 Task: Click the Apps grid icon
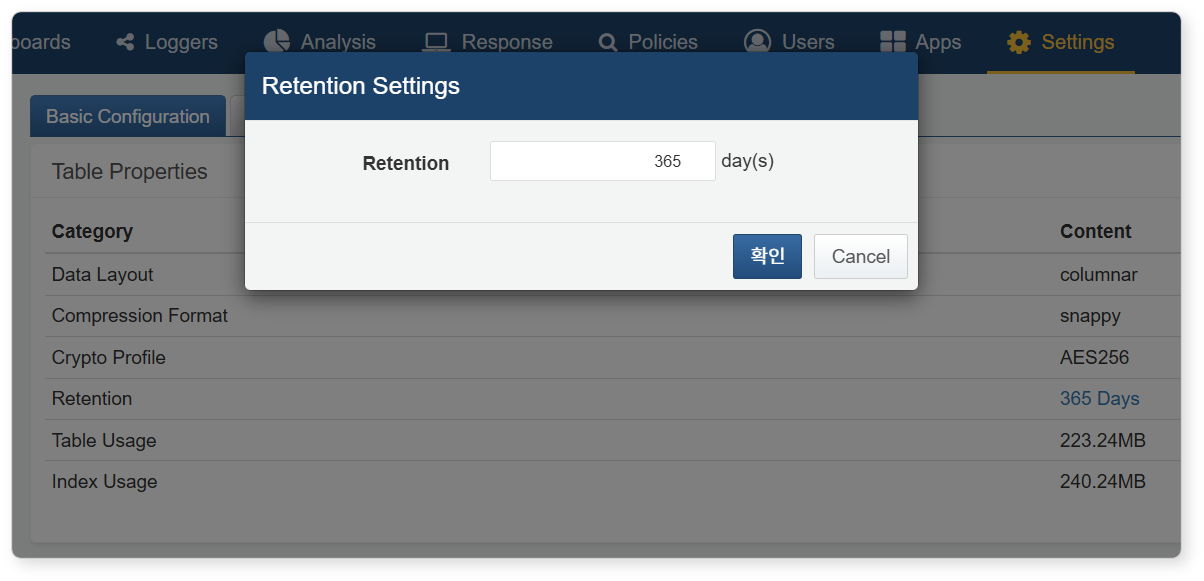(x=892, y=42)
